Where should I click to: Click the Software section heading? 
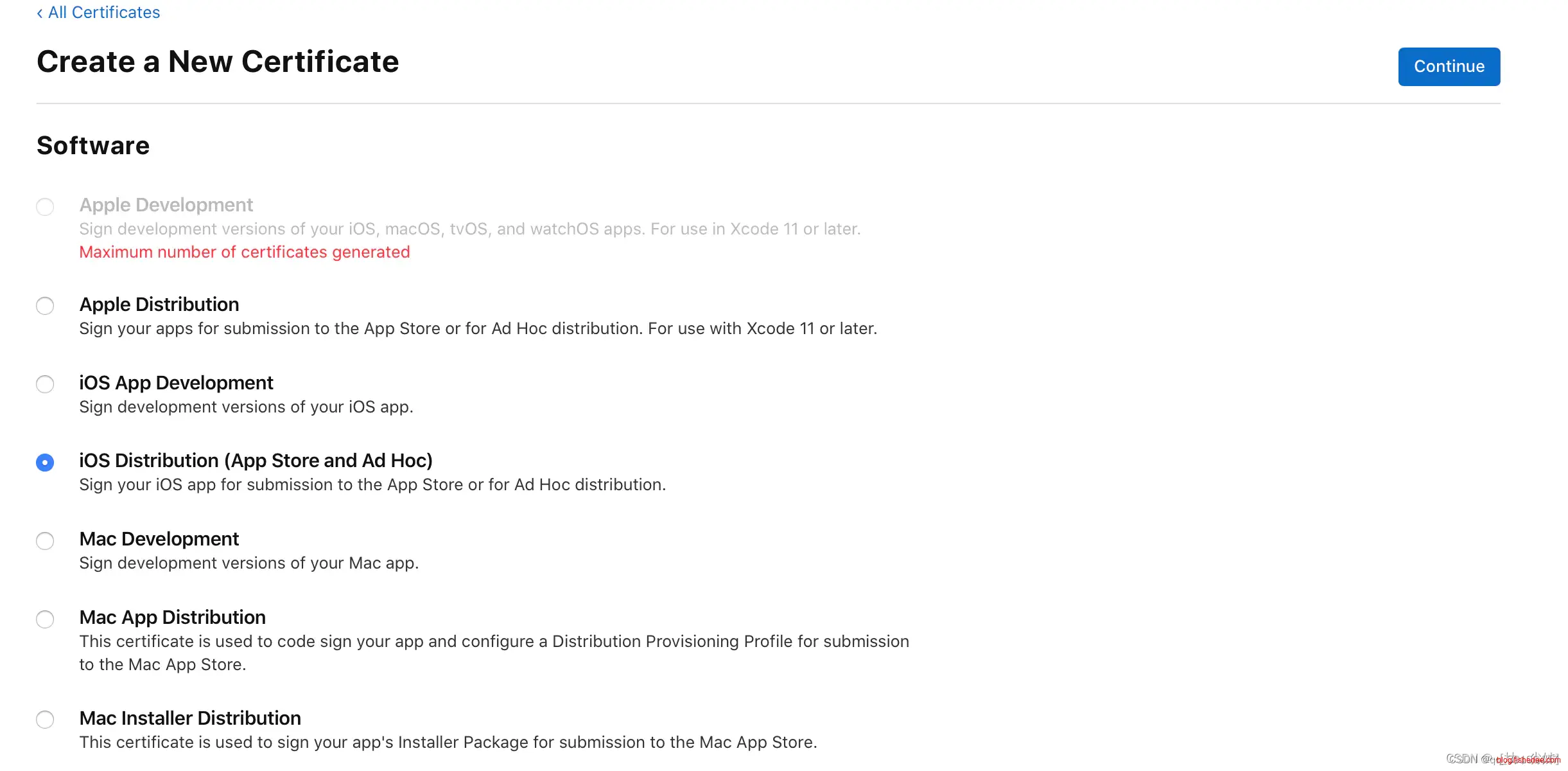[x=93, y=146]
